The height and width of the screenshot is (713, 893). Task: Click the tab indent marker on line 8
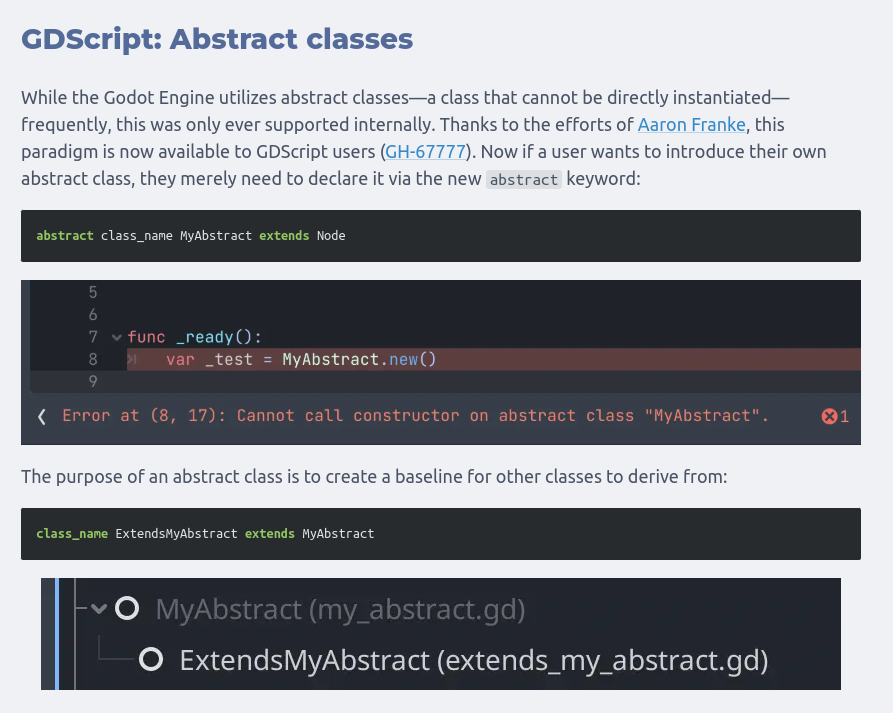pos(132,359)
